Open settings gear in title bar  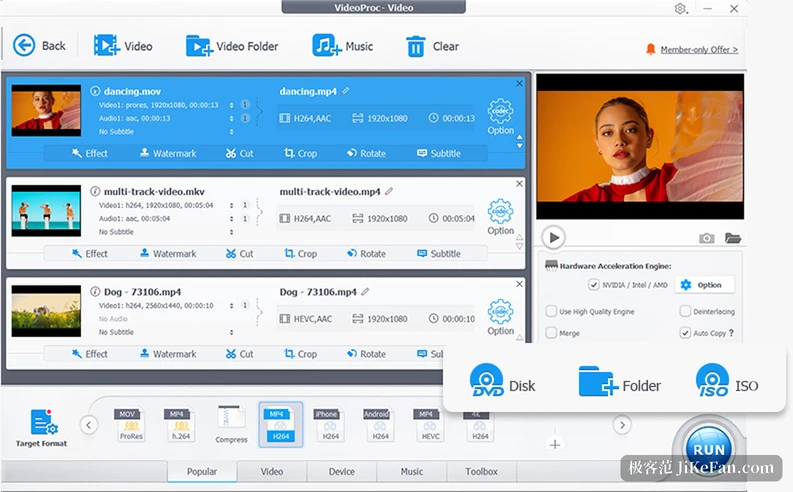(680, 9)
